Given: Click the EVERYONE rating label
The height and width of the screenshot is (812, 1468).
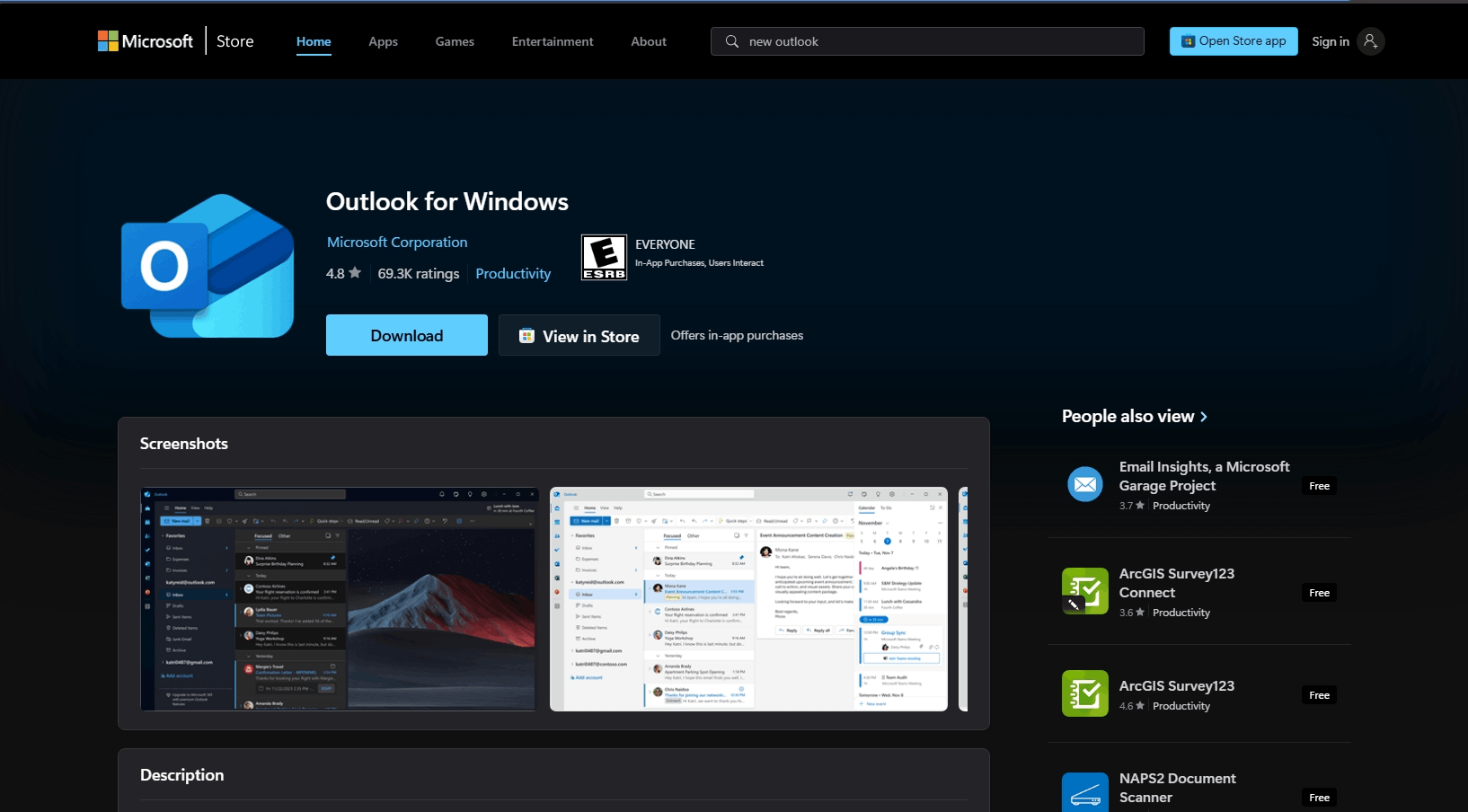Looking at the screenshot, I should pyautogui.click(x=665, y=244).
